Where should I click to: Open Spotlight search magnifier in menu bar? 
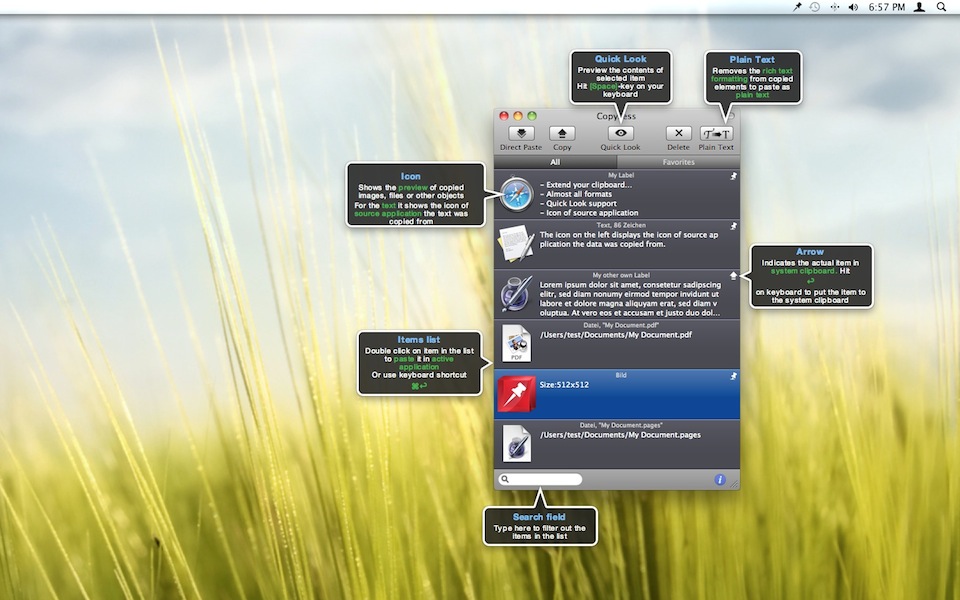pos(941,7)
